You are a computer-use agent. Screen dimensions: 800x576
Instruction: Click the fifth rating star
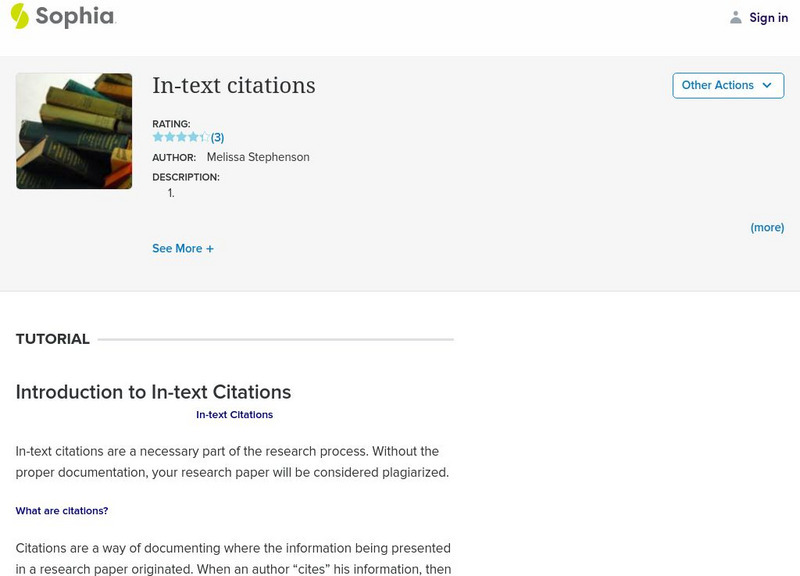pos(204,137)
